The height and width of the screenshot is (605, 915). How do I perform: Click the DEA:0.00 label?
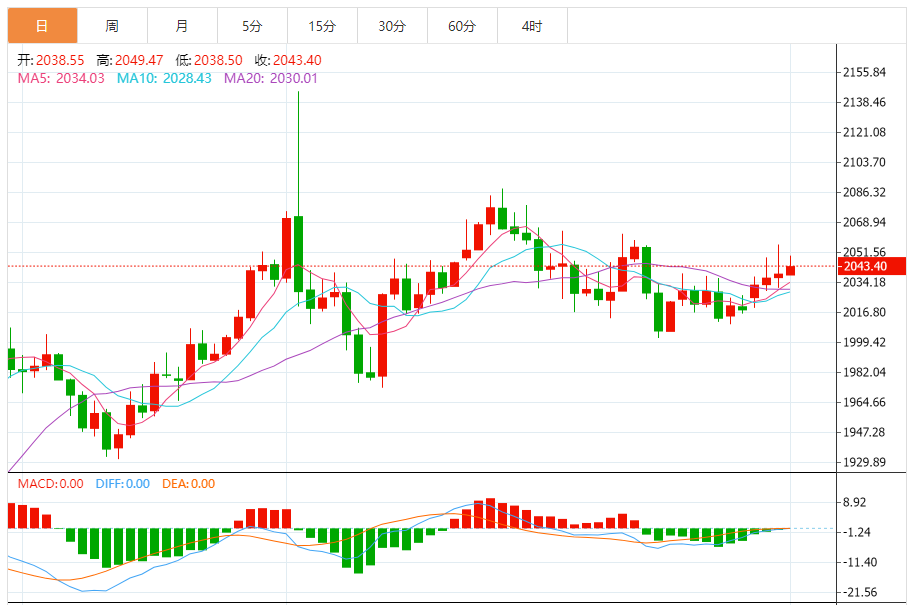(x=188, y=484)
